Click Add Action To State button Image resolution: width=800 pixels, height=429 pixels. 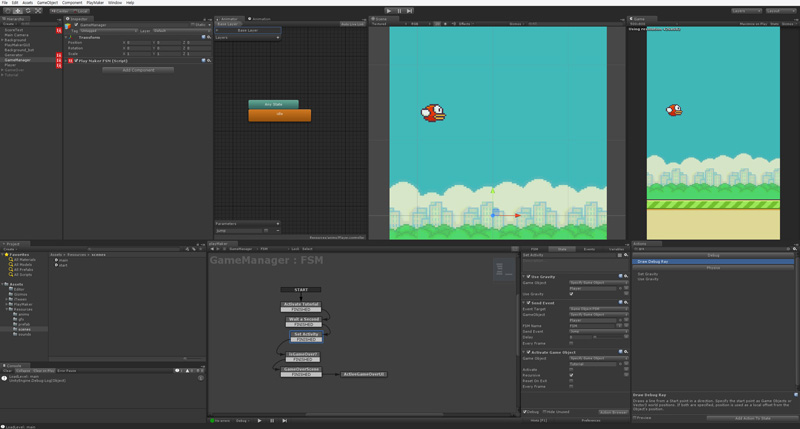[x=752, y=418]
